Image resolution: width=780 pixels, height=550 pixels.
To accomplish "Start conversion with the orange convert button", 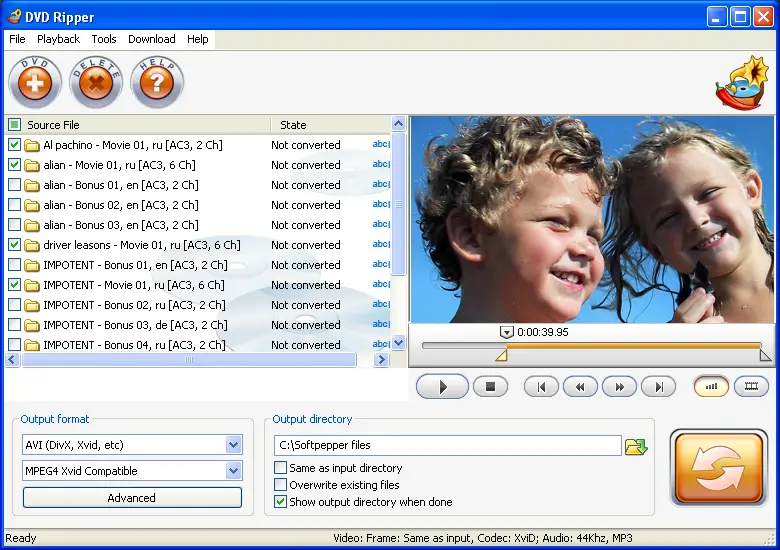I will (719, 467).
